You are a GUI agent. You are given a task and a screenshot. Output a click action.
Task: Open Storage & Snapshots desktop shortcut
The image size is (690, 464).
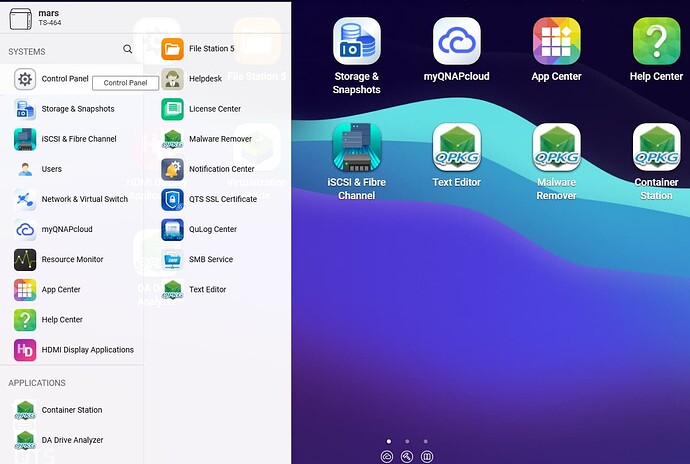(356, 56)
